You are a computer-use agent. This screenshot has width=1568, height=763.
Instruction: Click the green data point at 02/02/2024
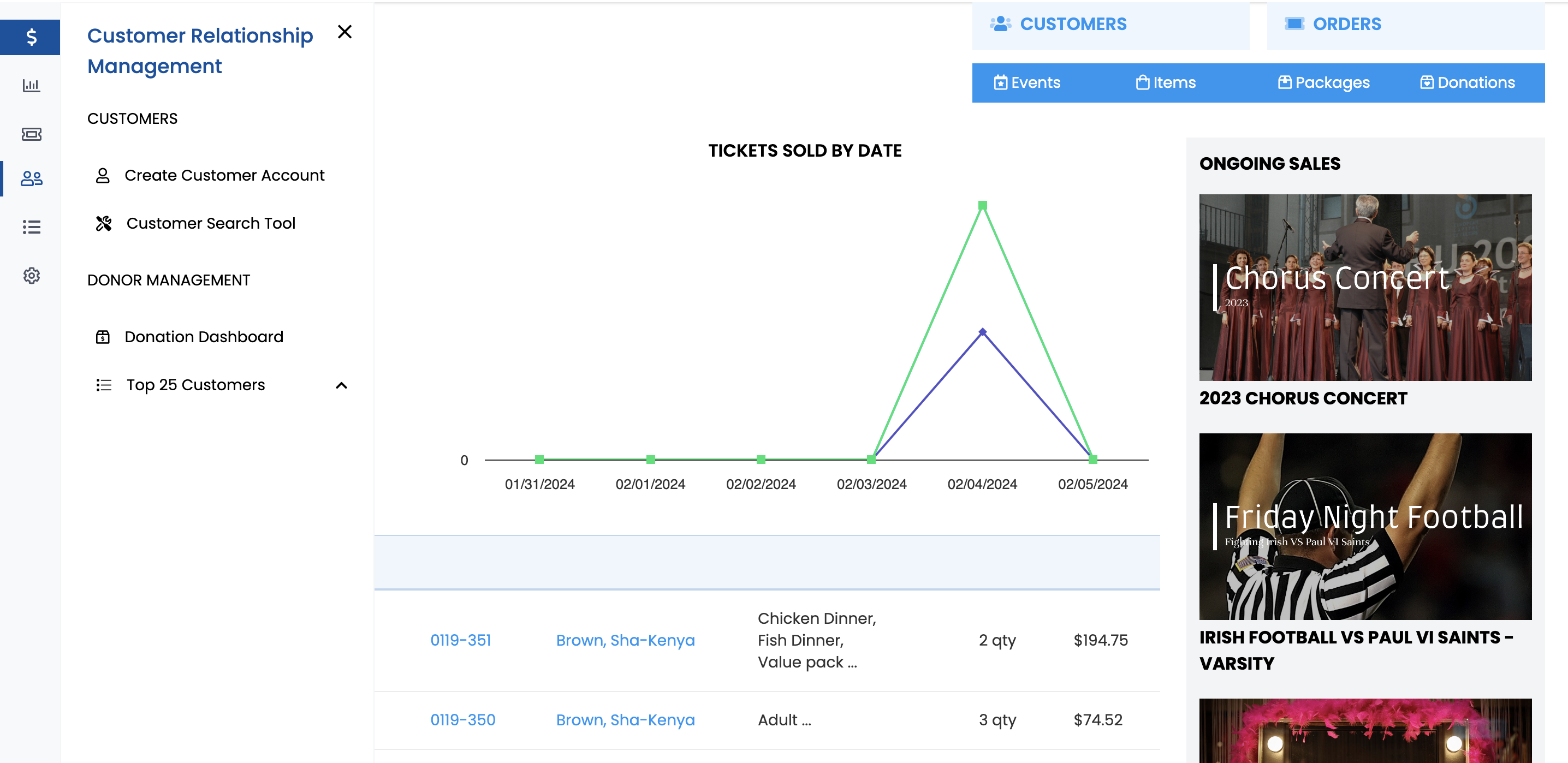(x=761, y=460)
